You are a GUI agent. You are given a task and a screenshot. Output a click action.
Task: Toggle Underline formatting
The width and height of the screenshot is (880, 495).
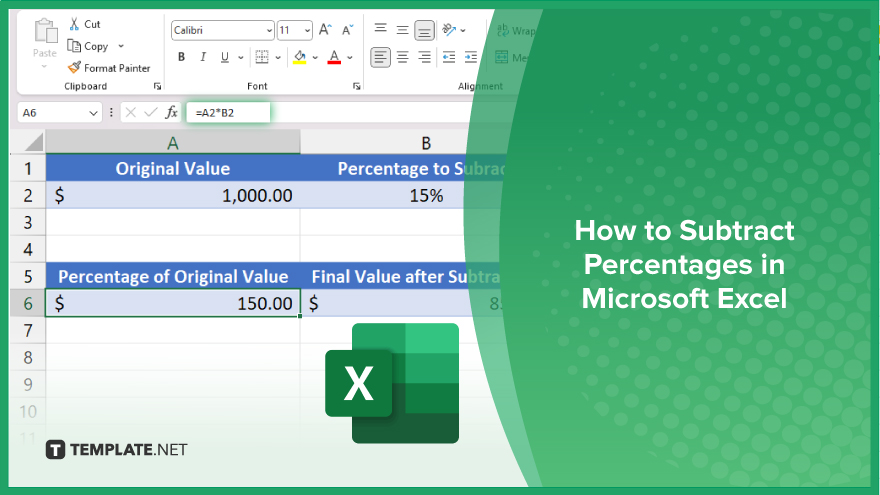click(224, 57)
